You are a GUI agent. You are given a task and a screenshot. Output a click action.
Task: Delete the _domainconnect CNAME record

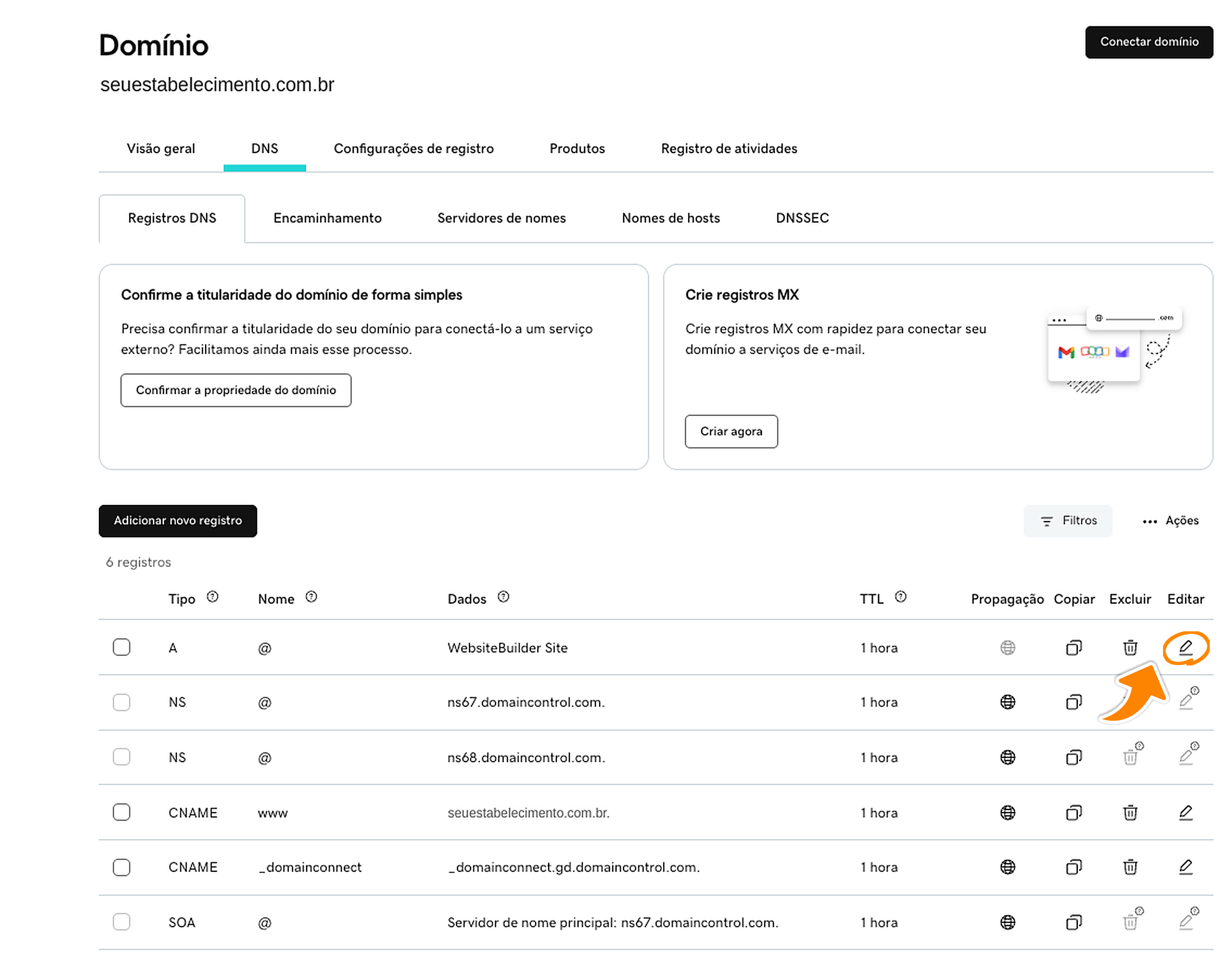pyautogui.click(x=1130, y=867)
